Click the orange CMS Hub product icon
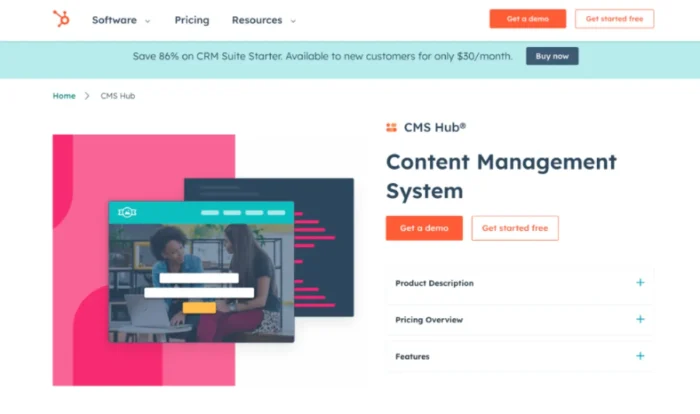Image resolution: width=700 pixels, height=414 pixels. point(391,128)
